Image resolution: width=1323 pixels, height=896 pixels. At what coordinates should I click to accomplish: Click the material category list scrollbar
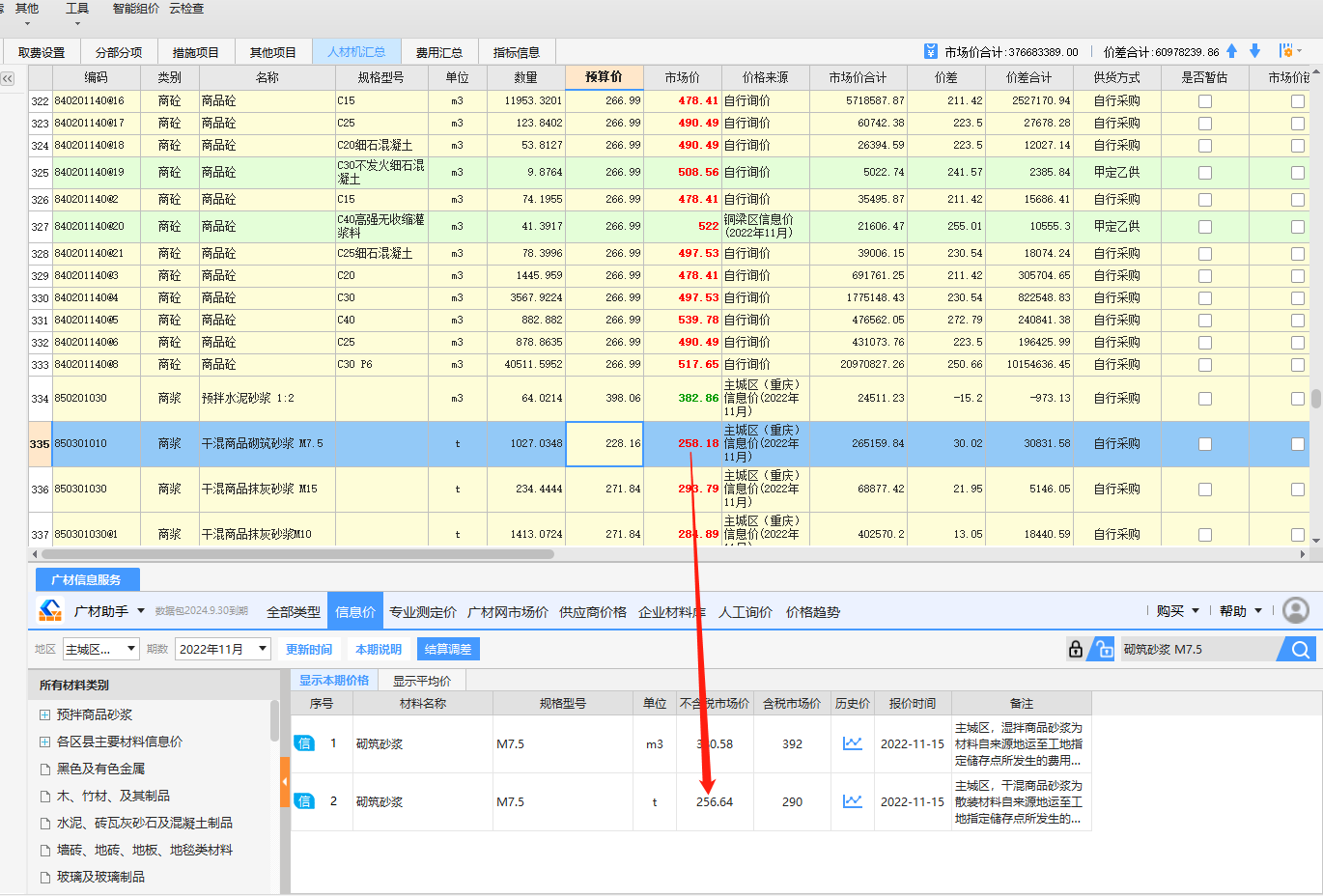[x=275, y=721]
